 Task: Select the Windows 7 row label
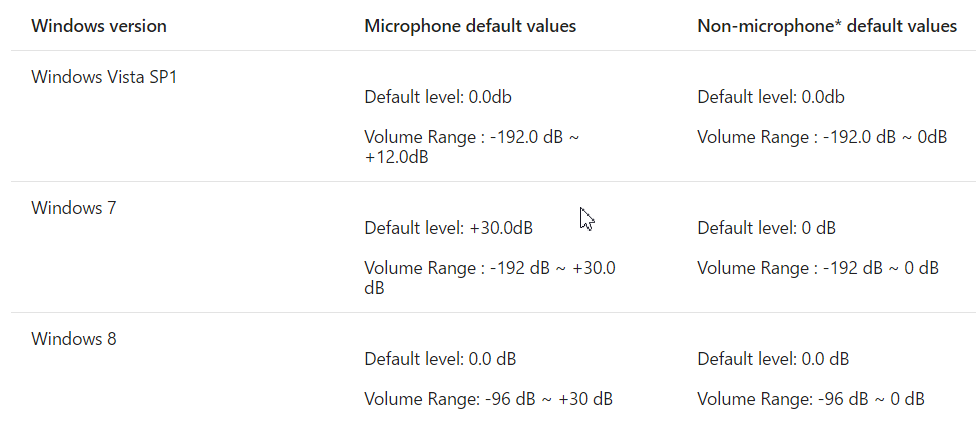pos(73,208)
